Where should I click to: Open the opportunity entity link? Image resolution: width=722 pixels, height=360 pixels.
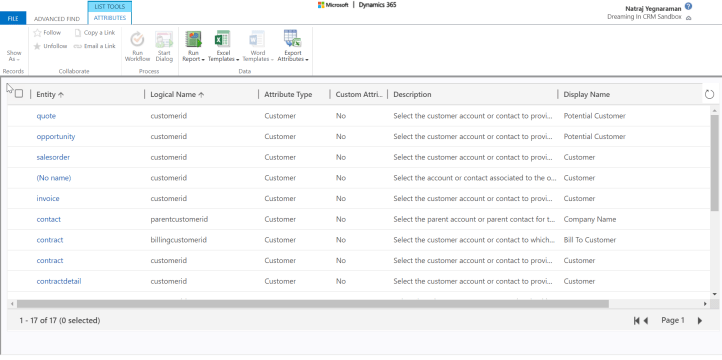click(56, 137)
